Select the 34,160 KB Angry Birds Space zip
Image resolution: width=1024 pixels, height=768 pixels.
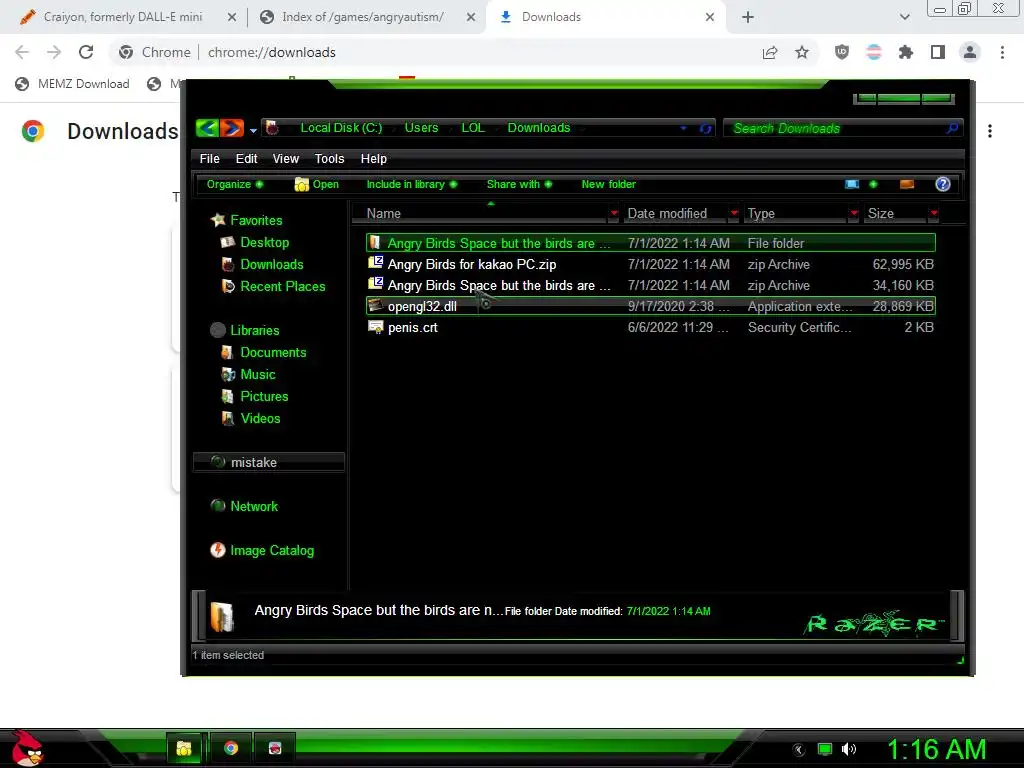tap(650, 285)
